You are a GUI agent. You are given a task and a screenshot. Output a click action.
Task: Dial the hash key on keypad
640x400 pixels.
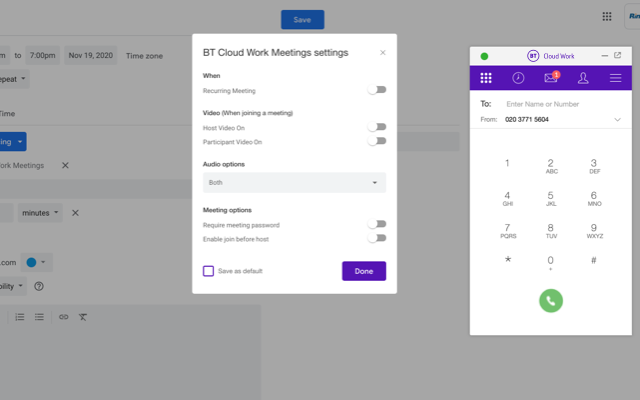click(x=593, y=260)
